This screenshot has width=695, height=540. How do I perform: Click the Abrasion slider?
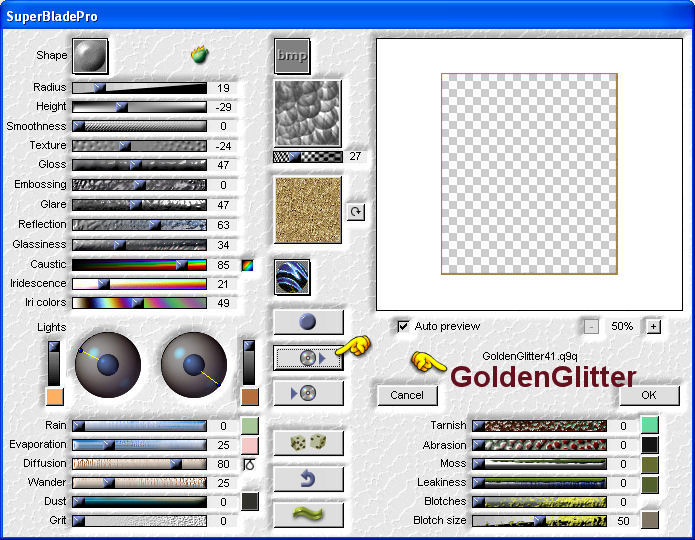(x=539, y=445)
